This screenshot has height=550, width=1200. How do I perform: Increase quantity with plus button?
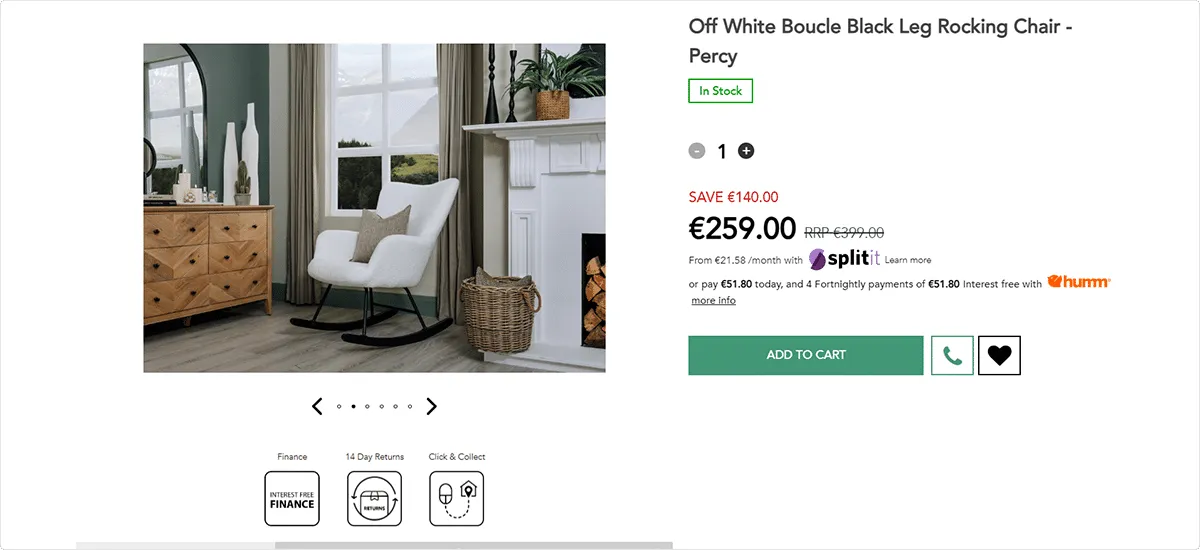(x=746, y=151)
